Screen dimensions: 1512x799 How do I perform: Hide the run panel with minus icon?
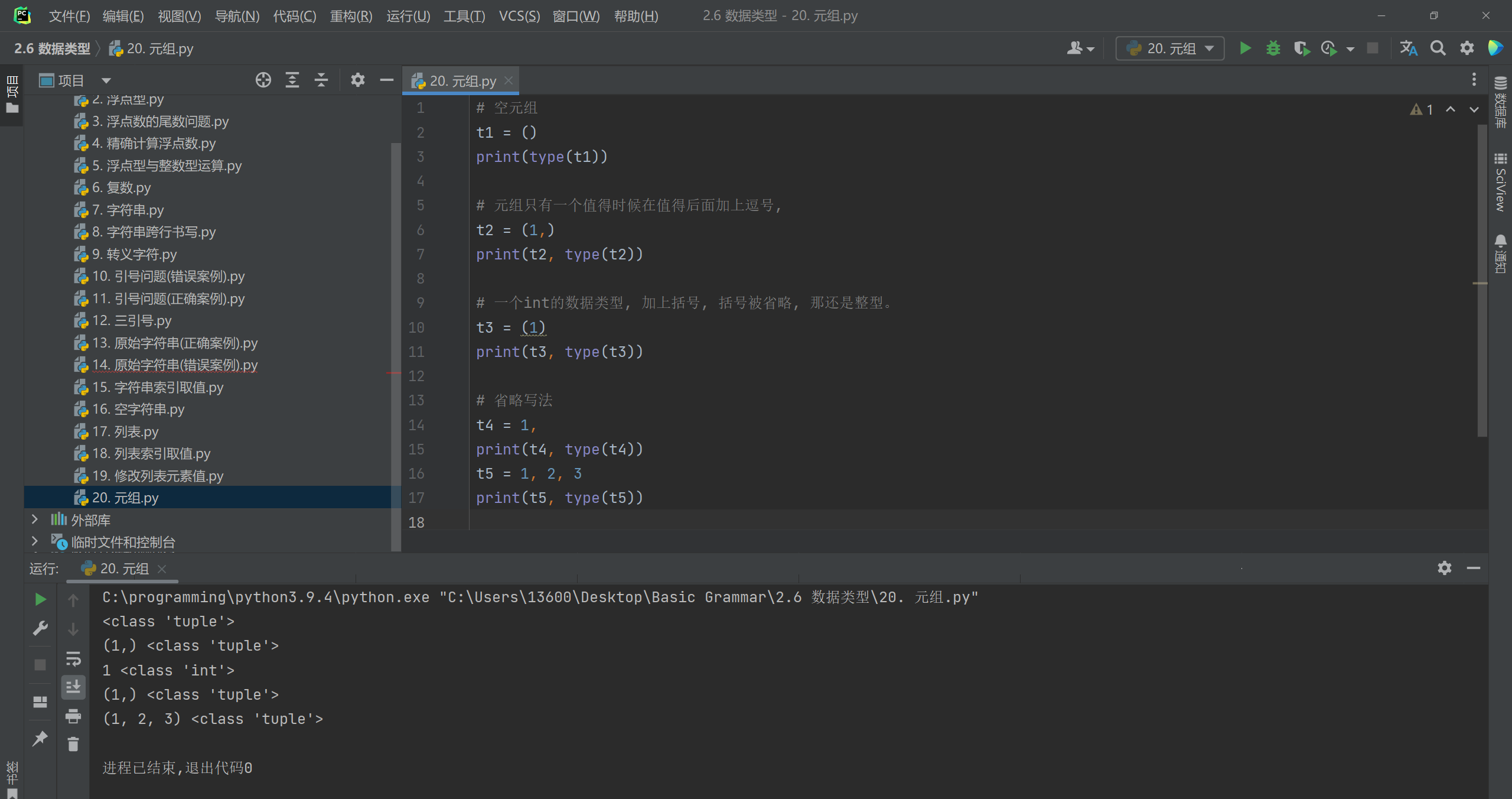pyautogui.click(x=1474, y=568)
